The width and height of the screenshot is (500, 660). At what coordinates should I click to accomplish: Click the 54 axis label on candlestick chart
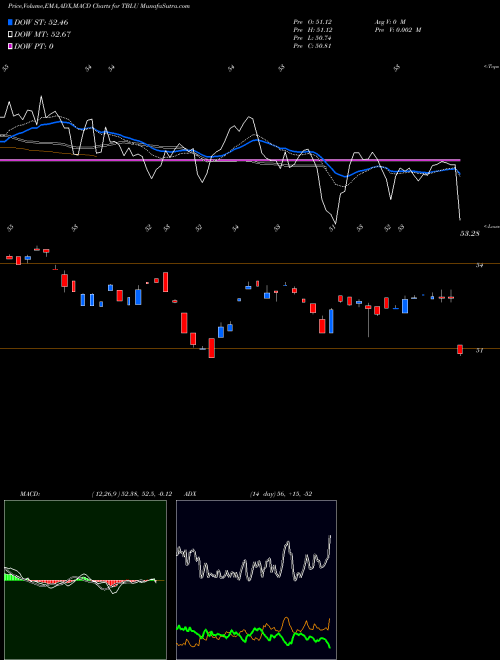click(x=479, y=265)
